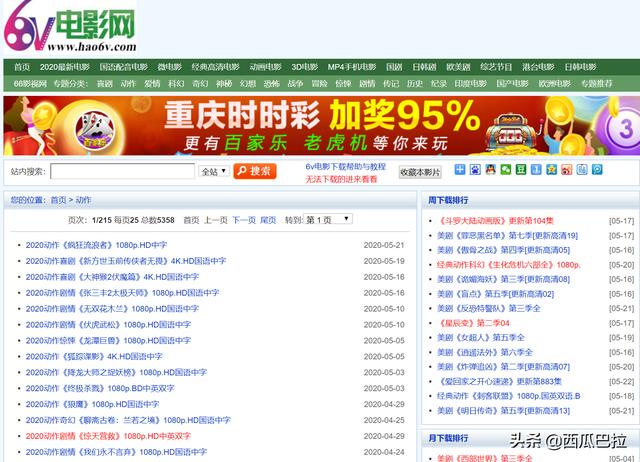Viewport: 640px width, 462px height.
Task: Select the 科幻 genre category
Action: 176,84
